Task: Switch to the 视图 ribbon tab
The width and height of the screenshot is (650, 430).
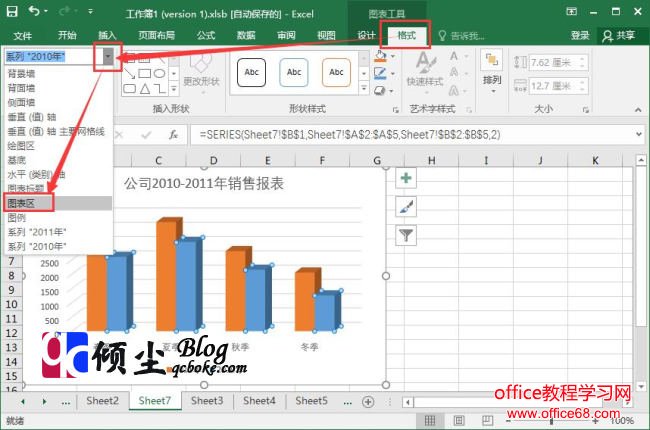Action: pos(326,35)
